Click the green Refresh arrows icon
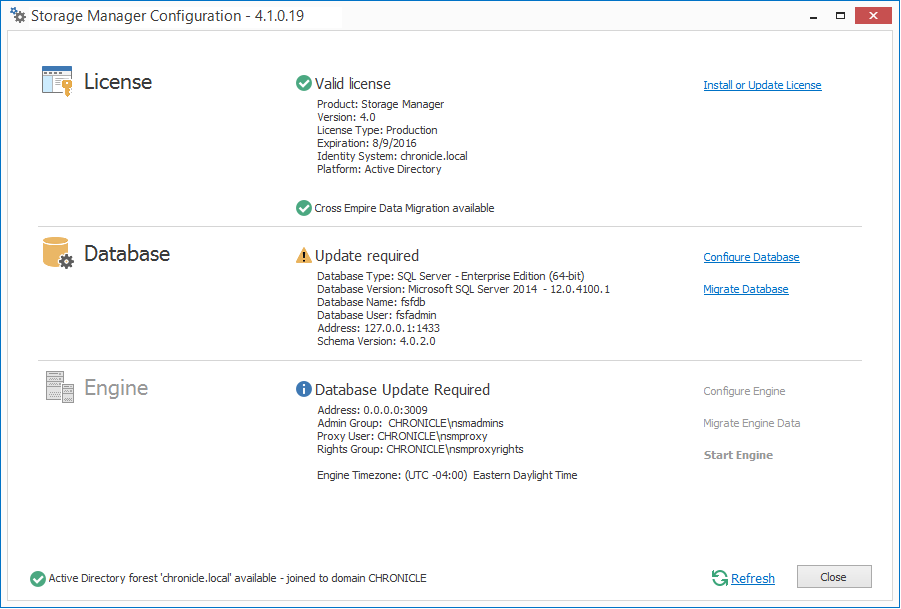The image size is (901, 609). [x=719, y=578]
